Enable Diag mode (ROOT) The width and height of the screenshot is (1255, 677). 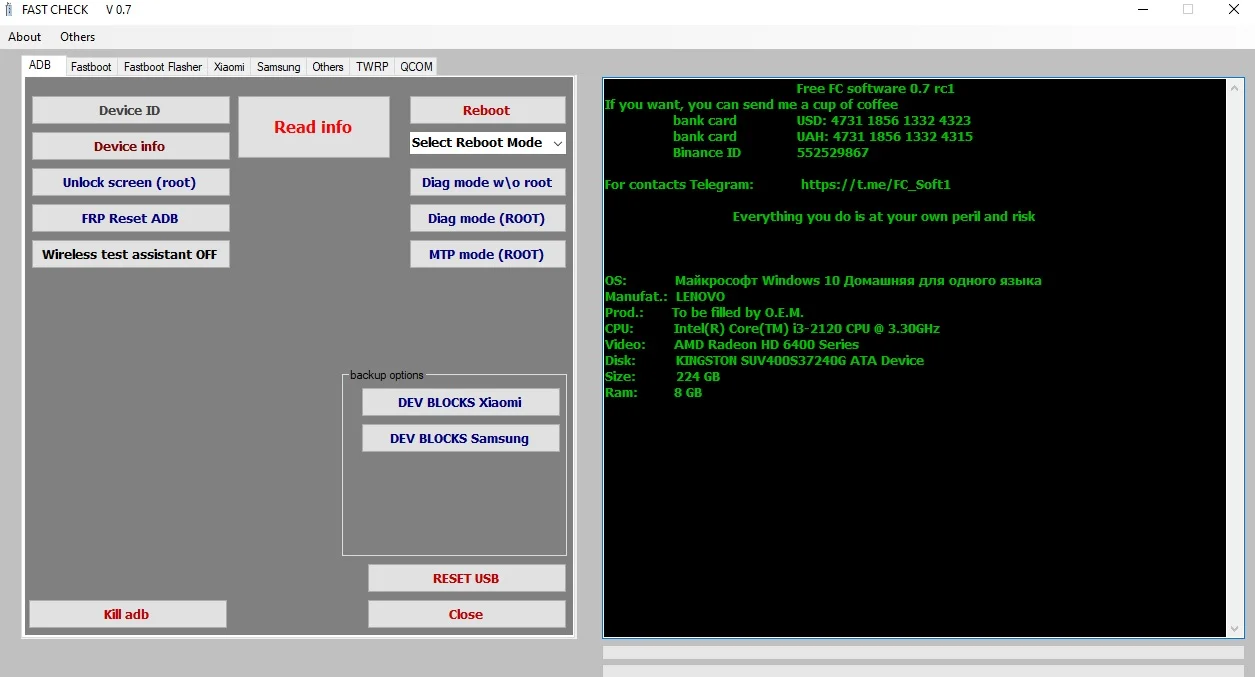[487, 218]
